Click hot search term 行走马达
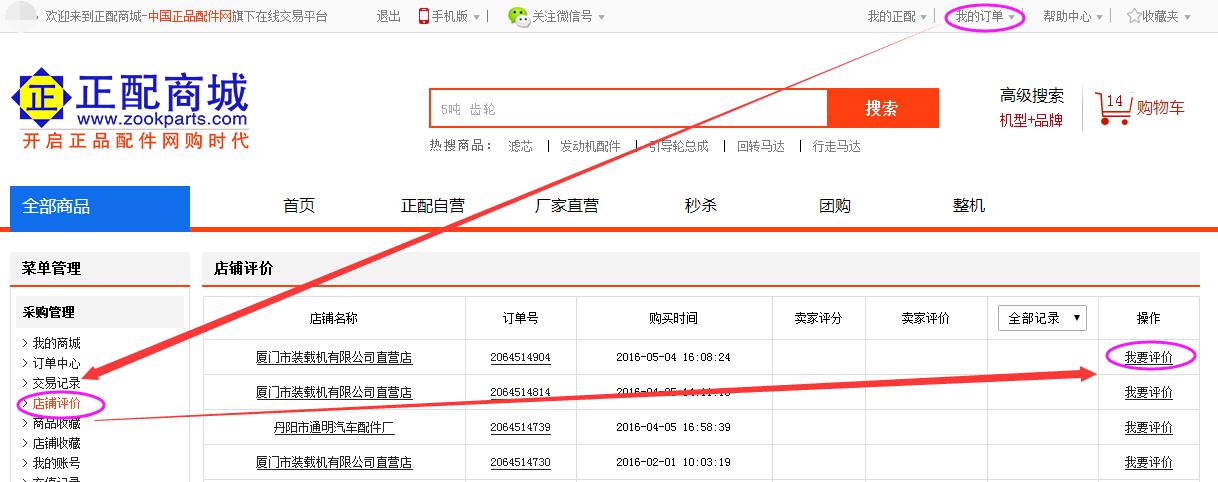Viewport: 1218px width, 482px height. click(x=837, y=146)
